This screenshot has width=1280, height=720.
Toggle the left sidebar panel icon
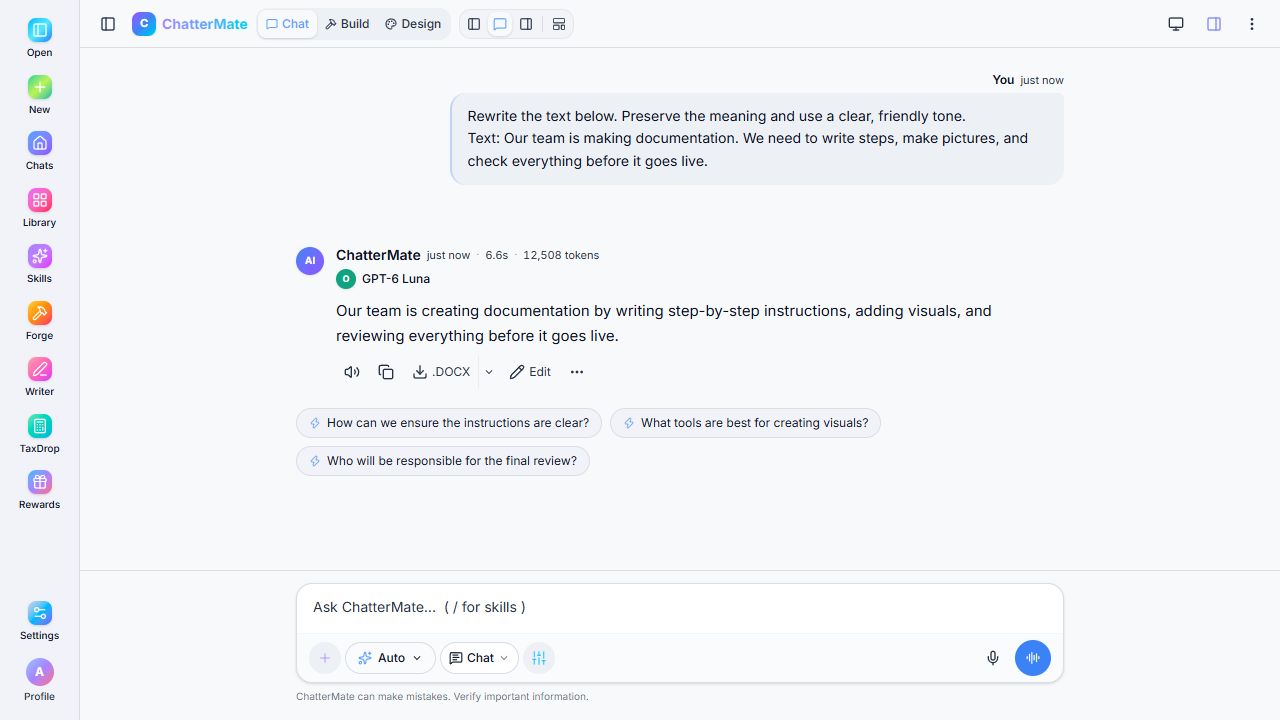(108, 24)
